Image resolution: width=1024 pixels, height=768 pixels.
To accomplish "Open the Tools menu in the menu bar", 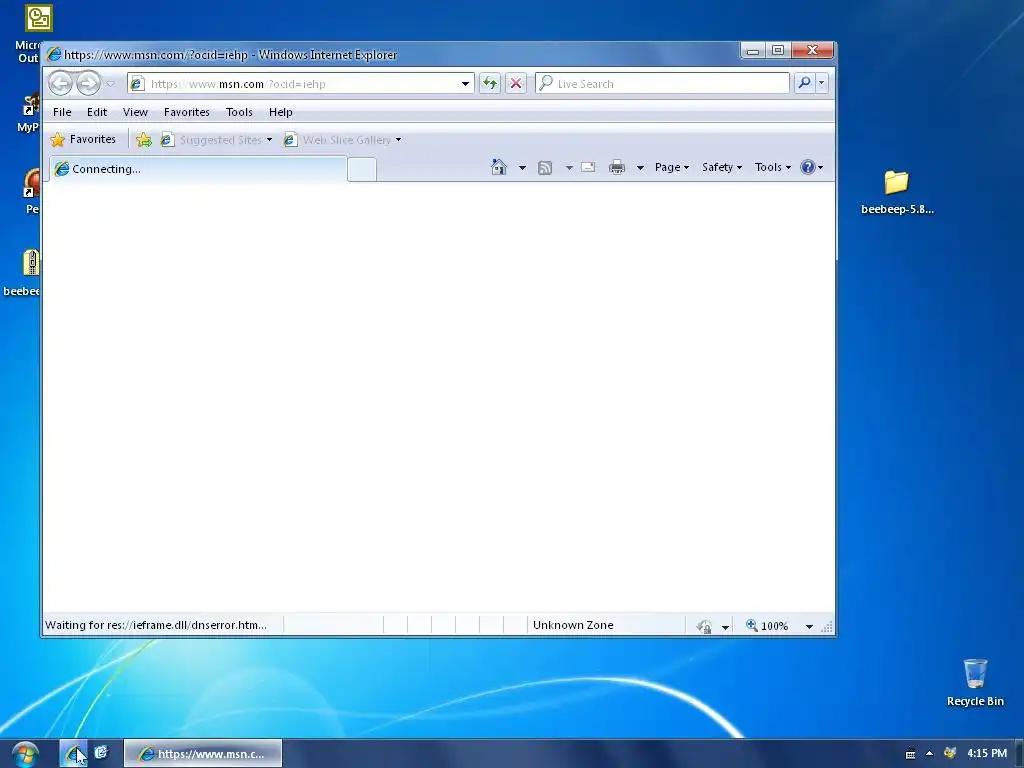I will click(239, 112).
